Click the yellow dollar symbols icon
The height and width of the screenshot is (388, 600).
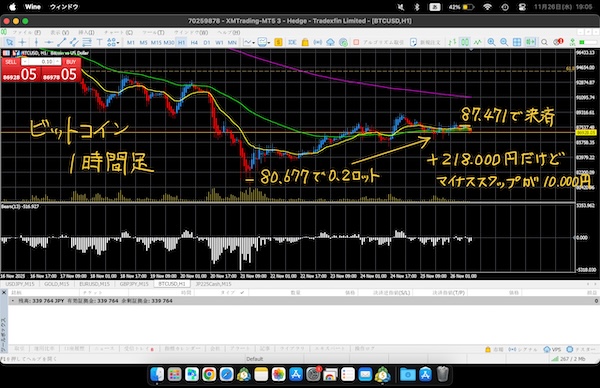click(278, 42)
